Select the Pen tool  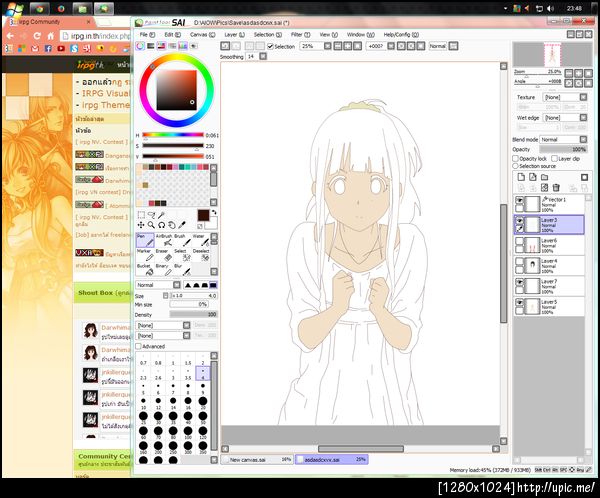[x=145, y=240]
